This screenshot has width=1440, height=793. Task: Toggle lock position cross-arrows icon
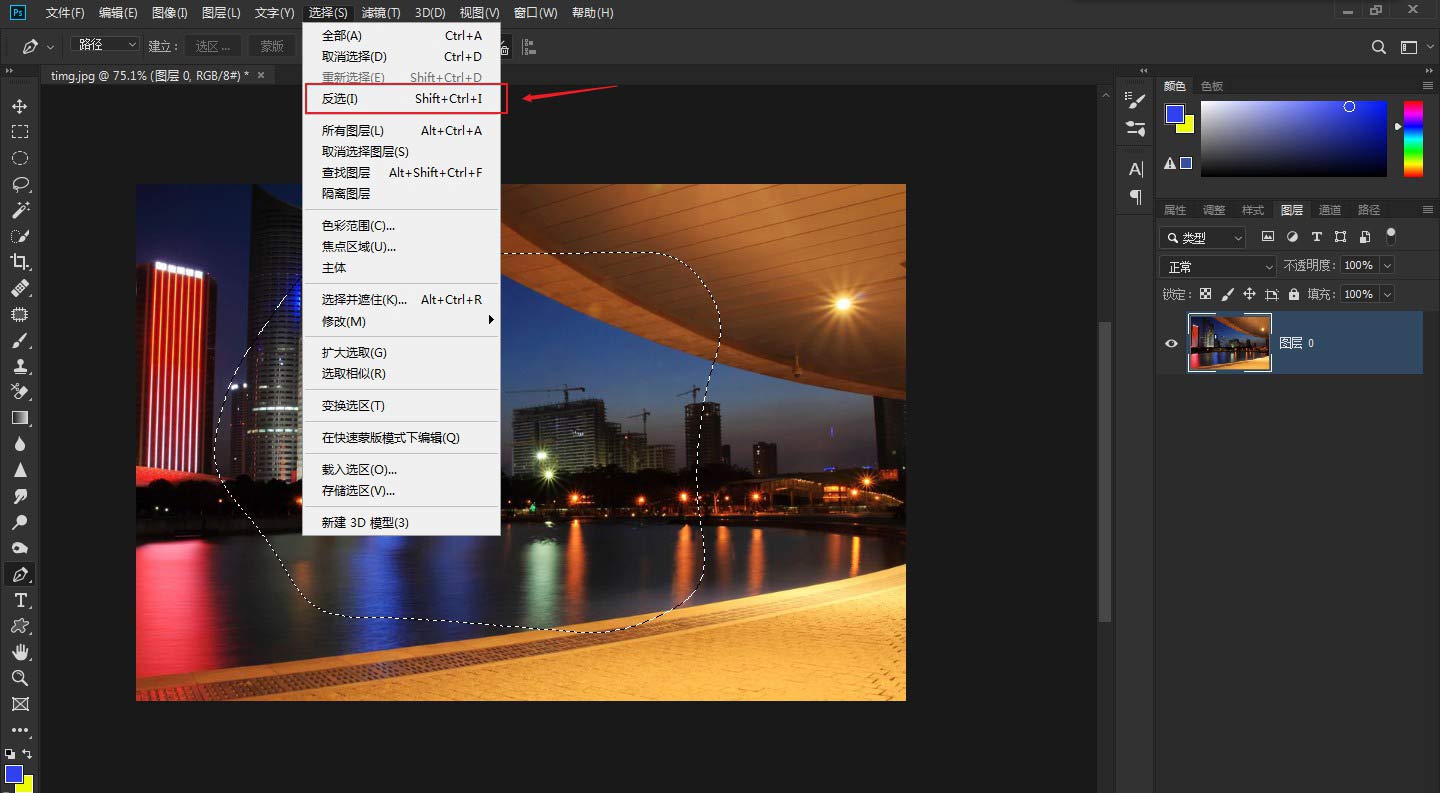tap(1249, 294)
